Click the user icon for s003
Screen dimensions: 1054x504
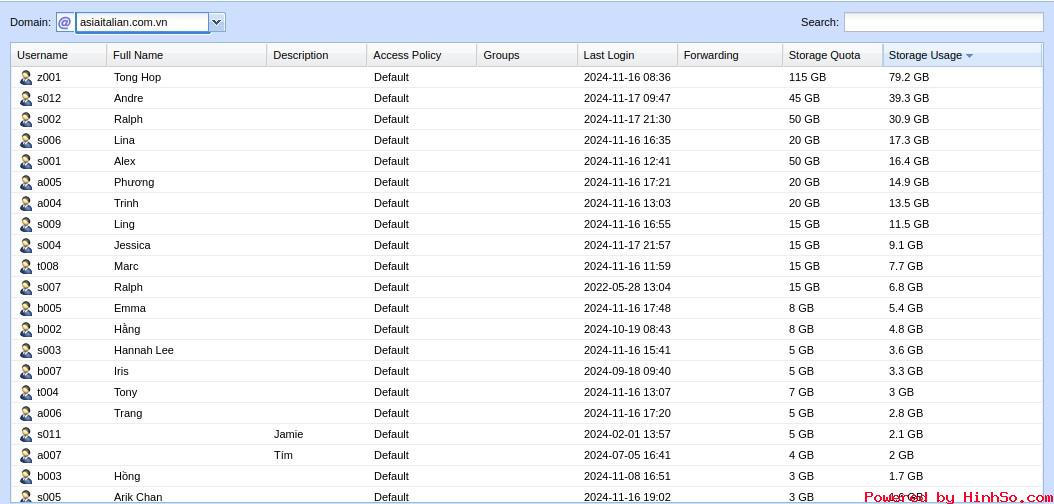[26, 350]
